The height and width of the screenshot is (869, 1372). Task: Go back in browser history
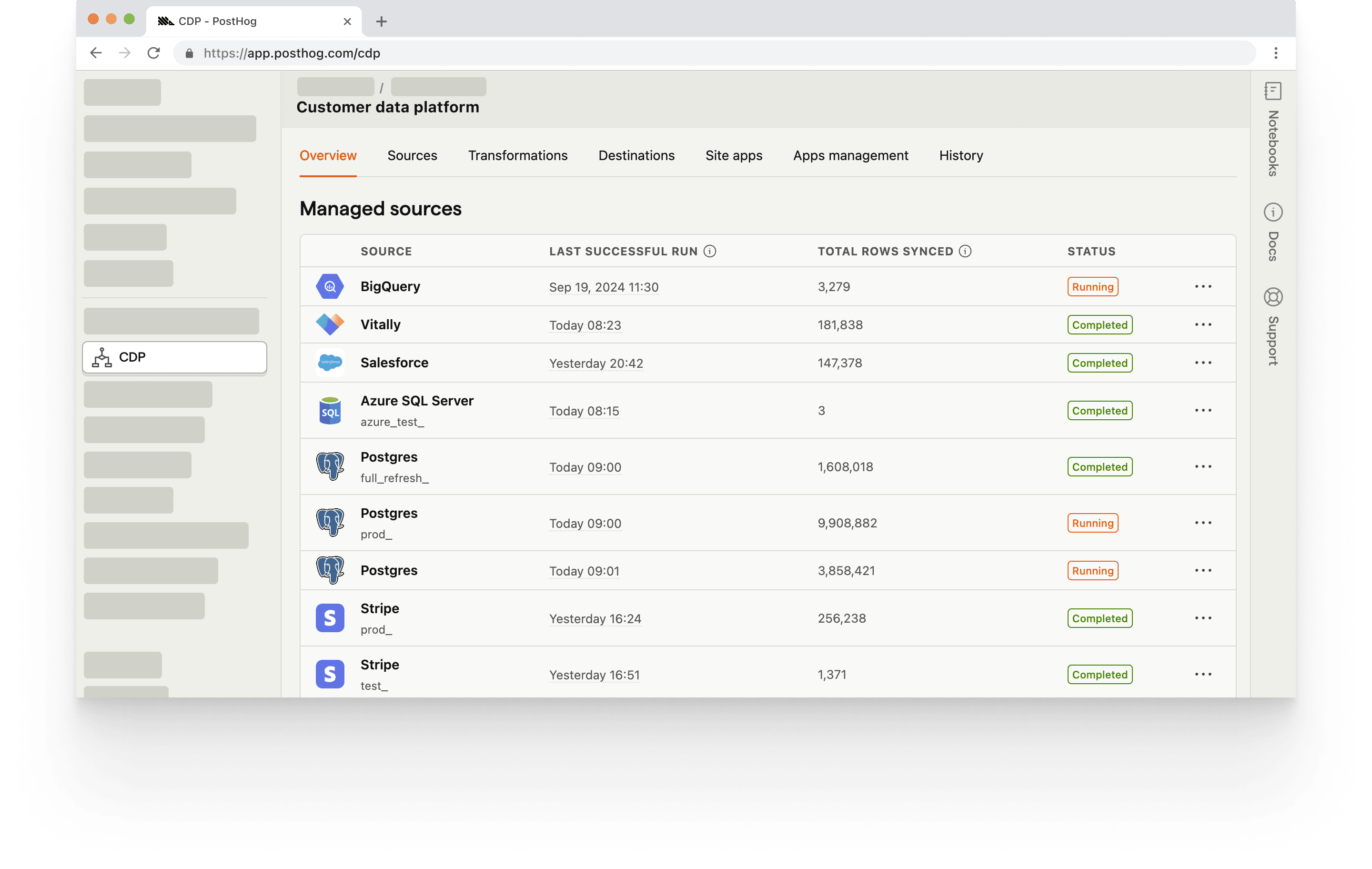coord(96,53)
